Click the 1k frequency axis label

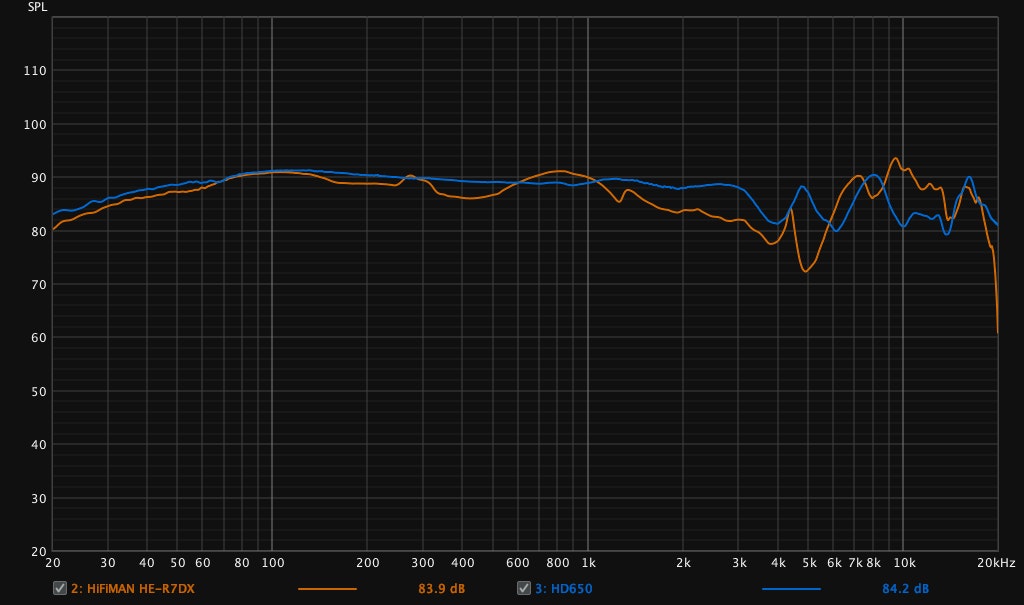(588, 563)
